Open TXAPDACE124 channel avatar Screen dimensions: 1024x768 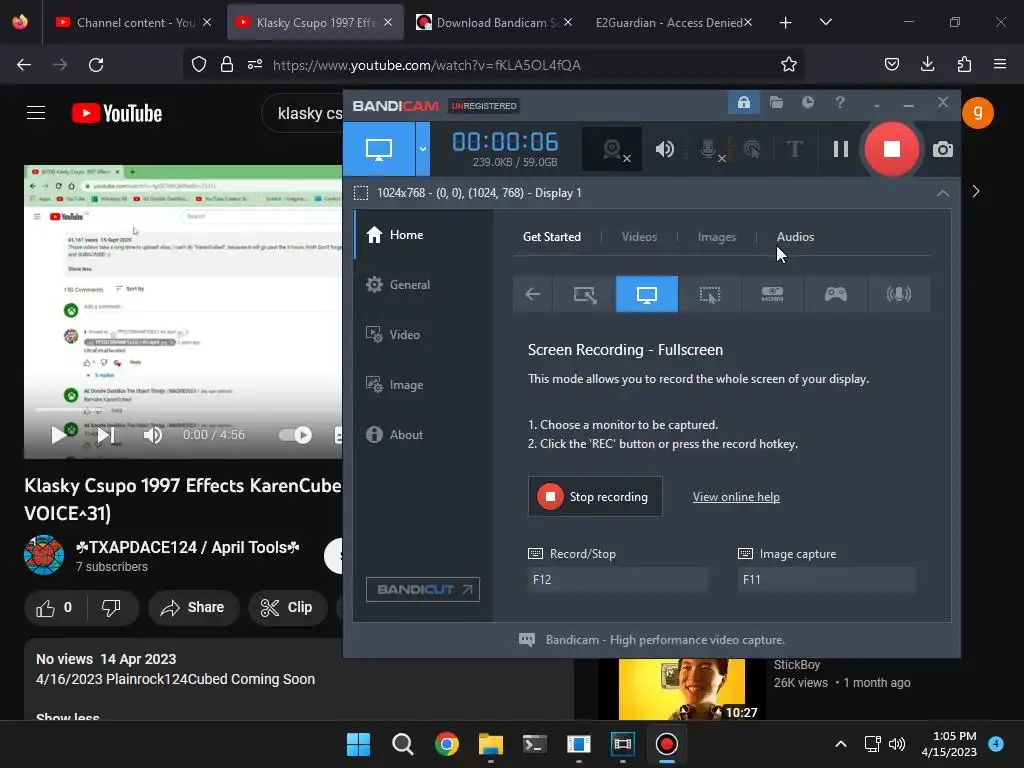[44, 555]
